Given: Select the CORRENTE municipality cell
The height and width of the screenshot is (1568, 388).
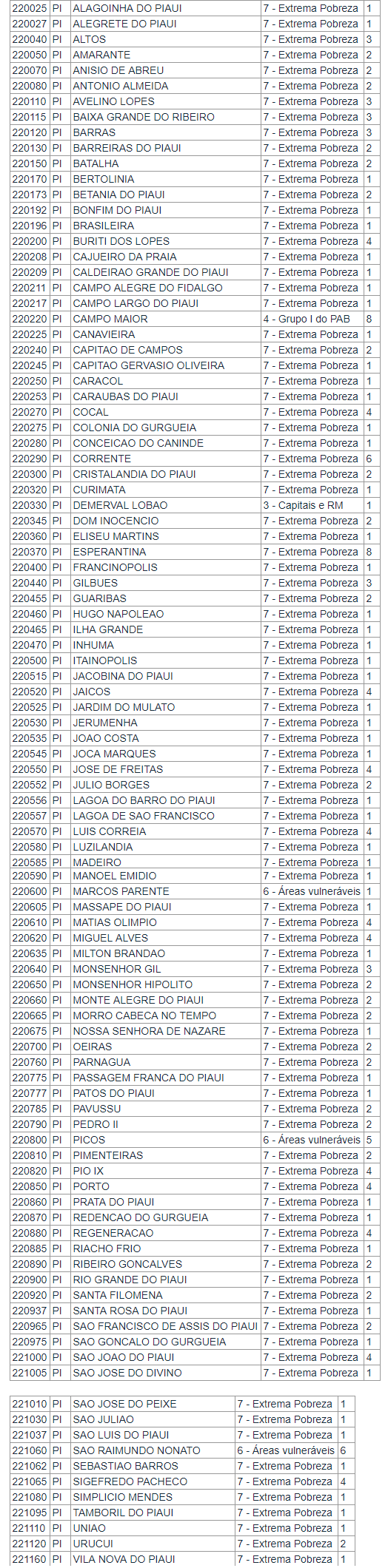Looking at the screenshot, I should point(165,459).
